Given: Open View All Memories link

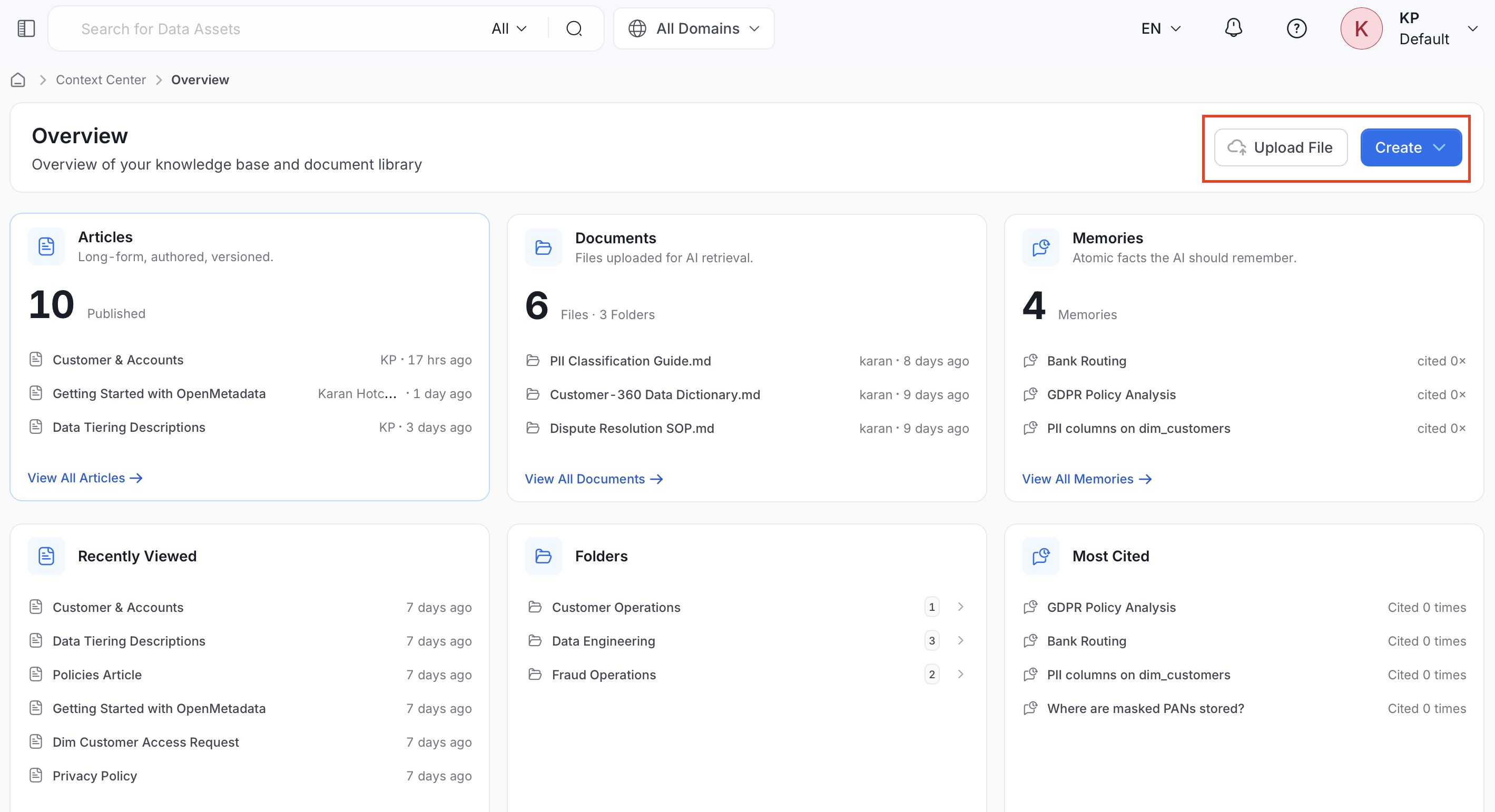Looking at the screenshot, I should [1087, 479].
